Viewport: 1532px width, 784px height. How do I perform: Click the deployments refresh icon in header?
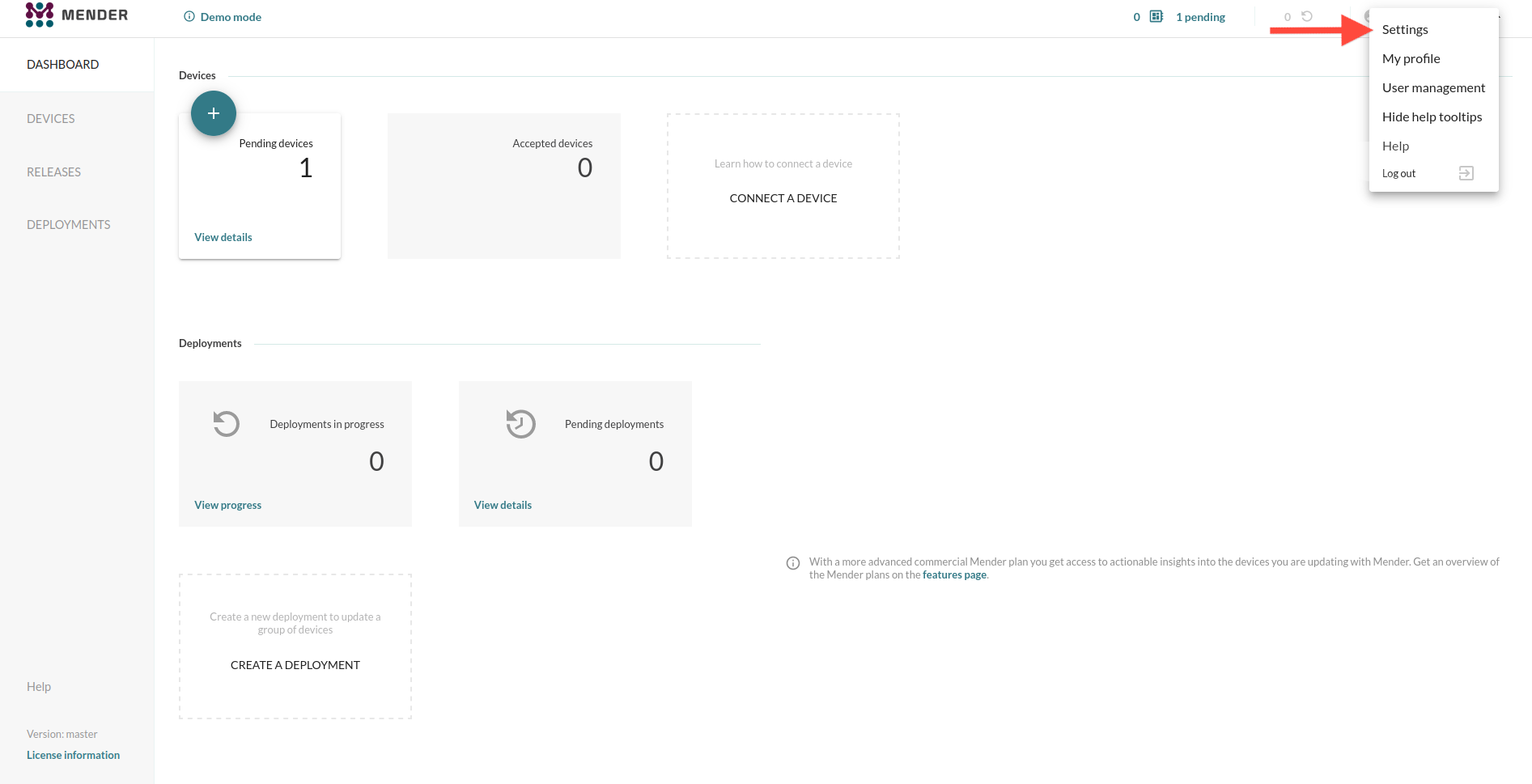tap(1306, 16)
